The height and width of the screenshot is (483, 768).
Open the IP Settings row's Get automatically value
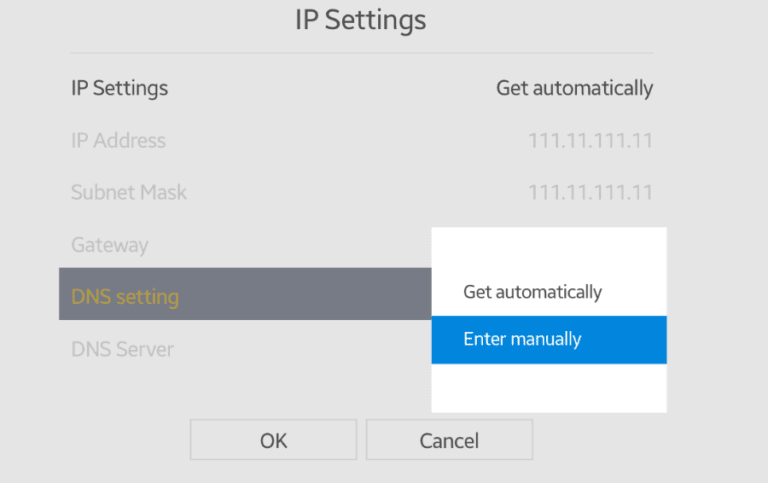coord(574,88)
